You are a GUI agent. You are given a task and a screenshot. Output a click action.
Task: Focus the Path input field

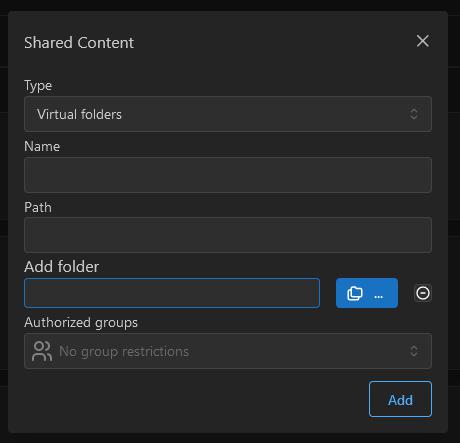click(228, 235)
